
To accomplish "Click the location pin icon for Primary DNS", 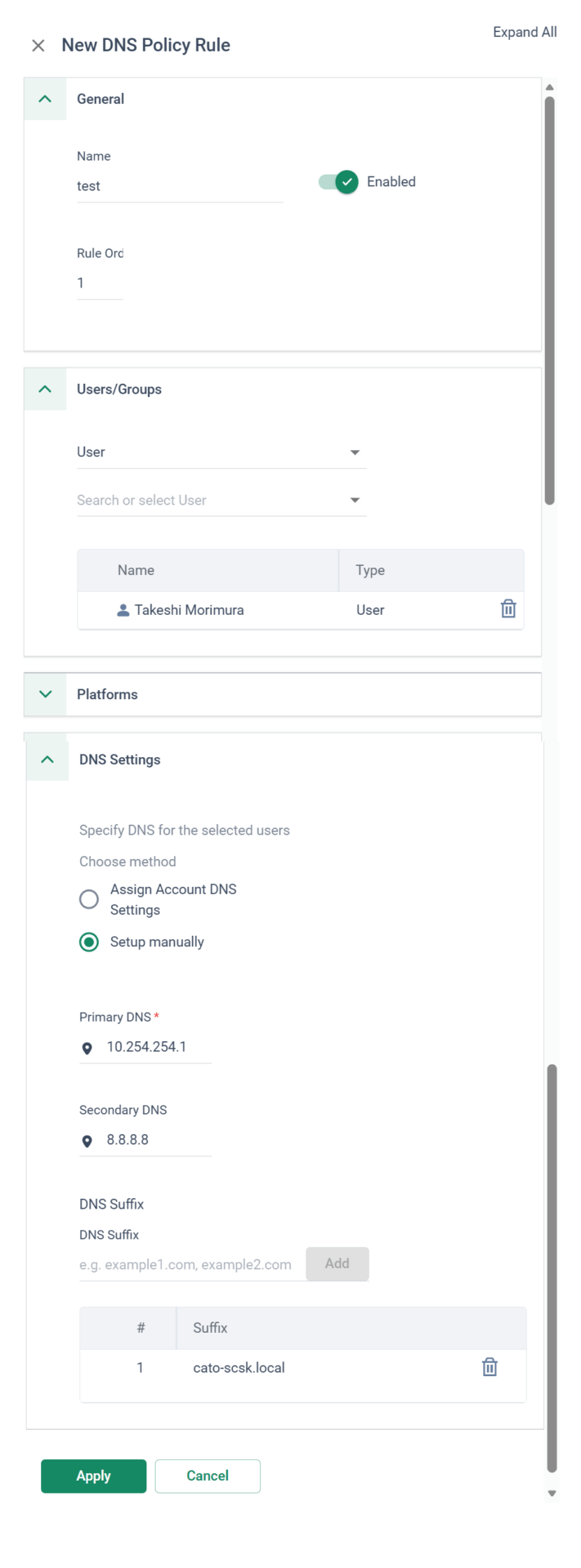I will click(87, 1048).
